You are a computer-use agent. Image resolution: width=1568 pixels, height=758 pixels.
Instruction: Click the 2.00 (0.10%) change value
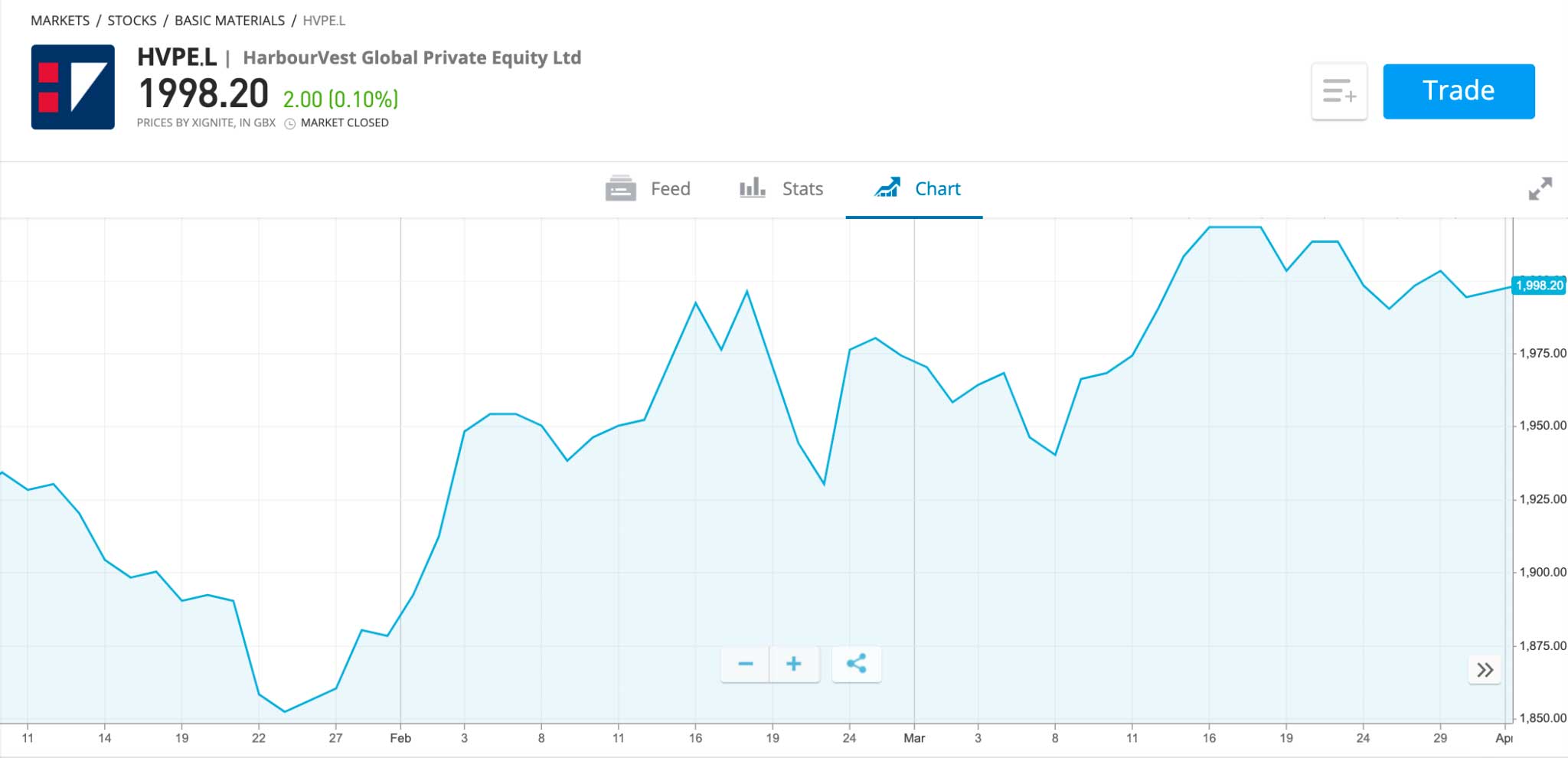341,100
